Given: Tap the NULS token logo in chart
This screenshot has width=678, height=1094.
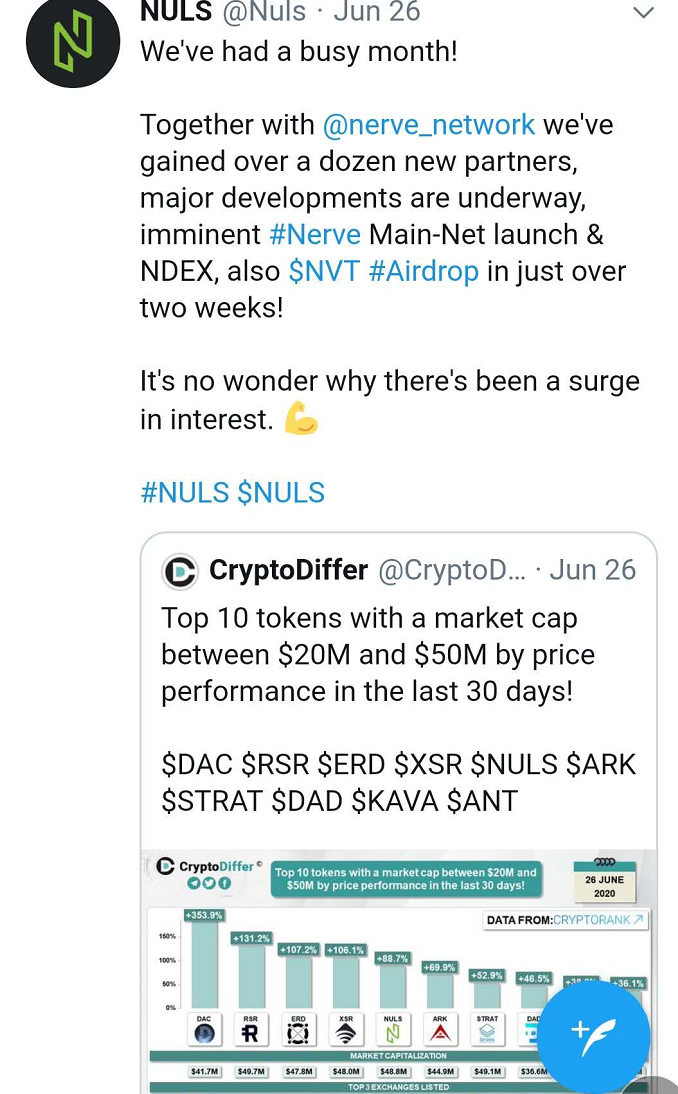Looking at the screenshot, I should (x=393, y=1032).
